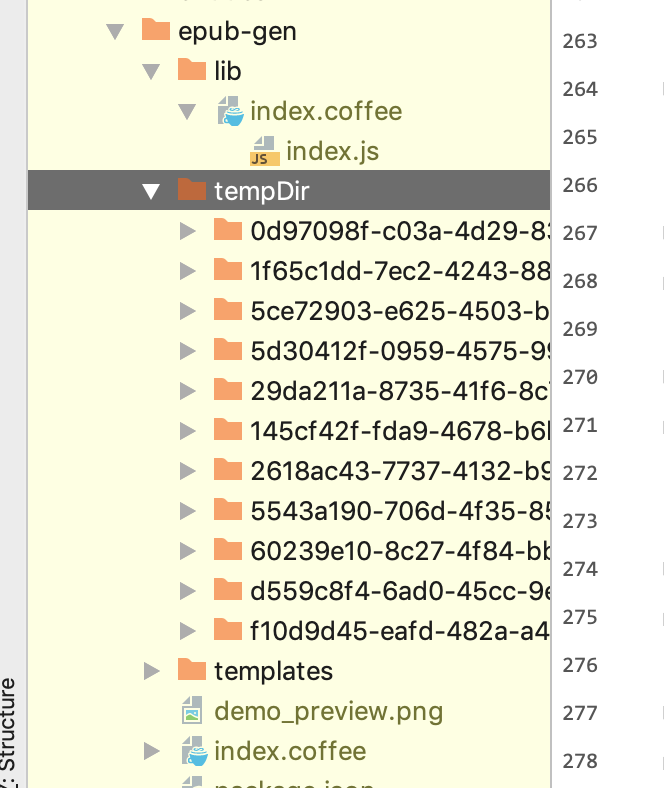Click the folder icon of 145cf42f-fda9-4678
This screenshot has width=664, height=788.
tap(228, 429)
